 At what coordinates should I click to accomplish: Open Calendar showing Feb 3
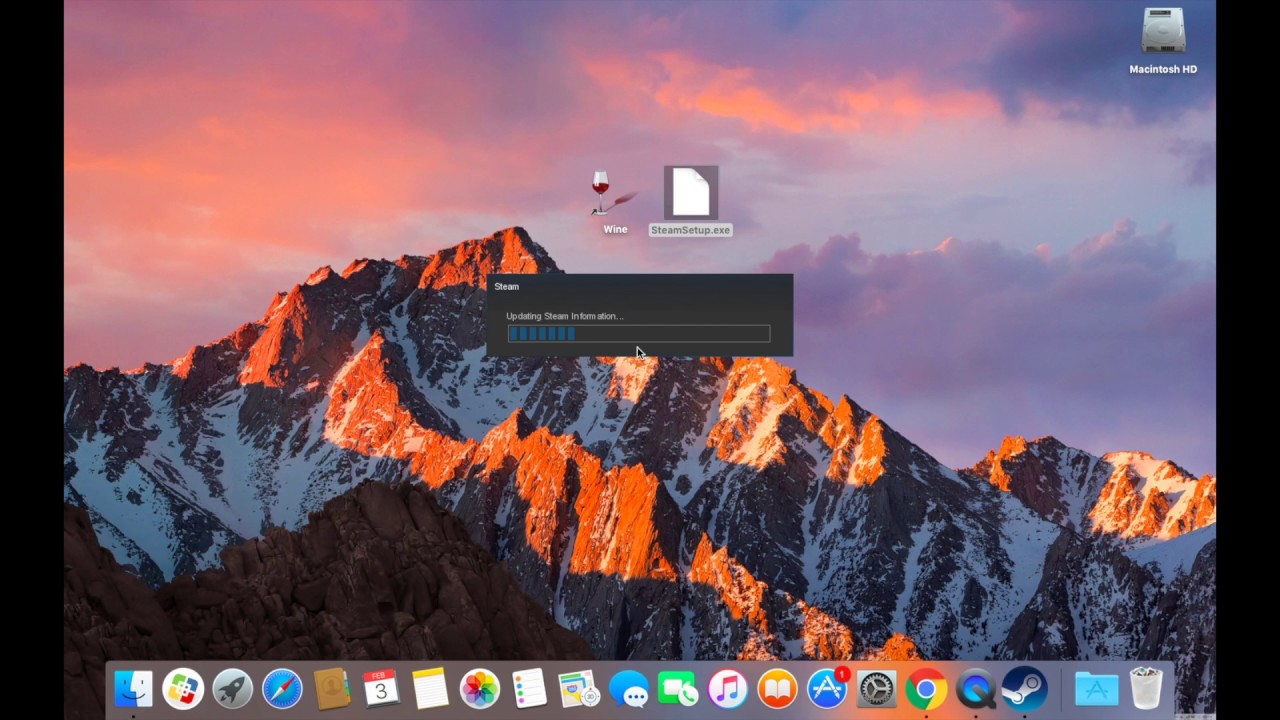click(381, 689)
